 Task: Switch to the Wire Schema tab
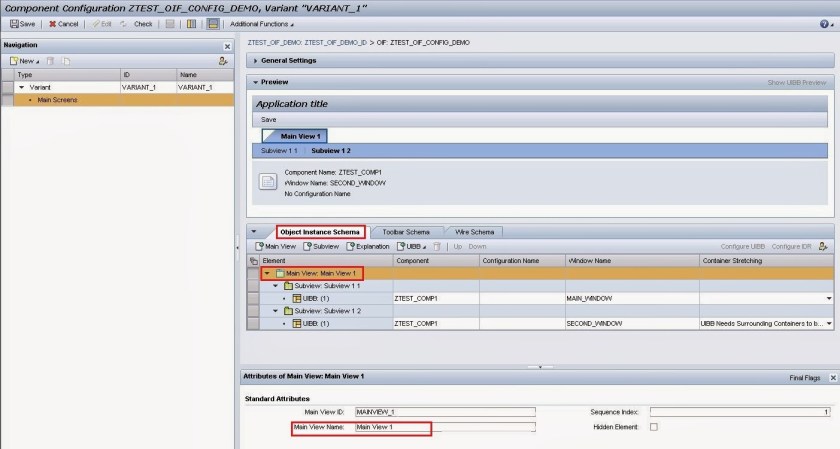(474, 232)
